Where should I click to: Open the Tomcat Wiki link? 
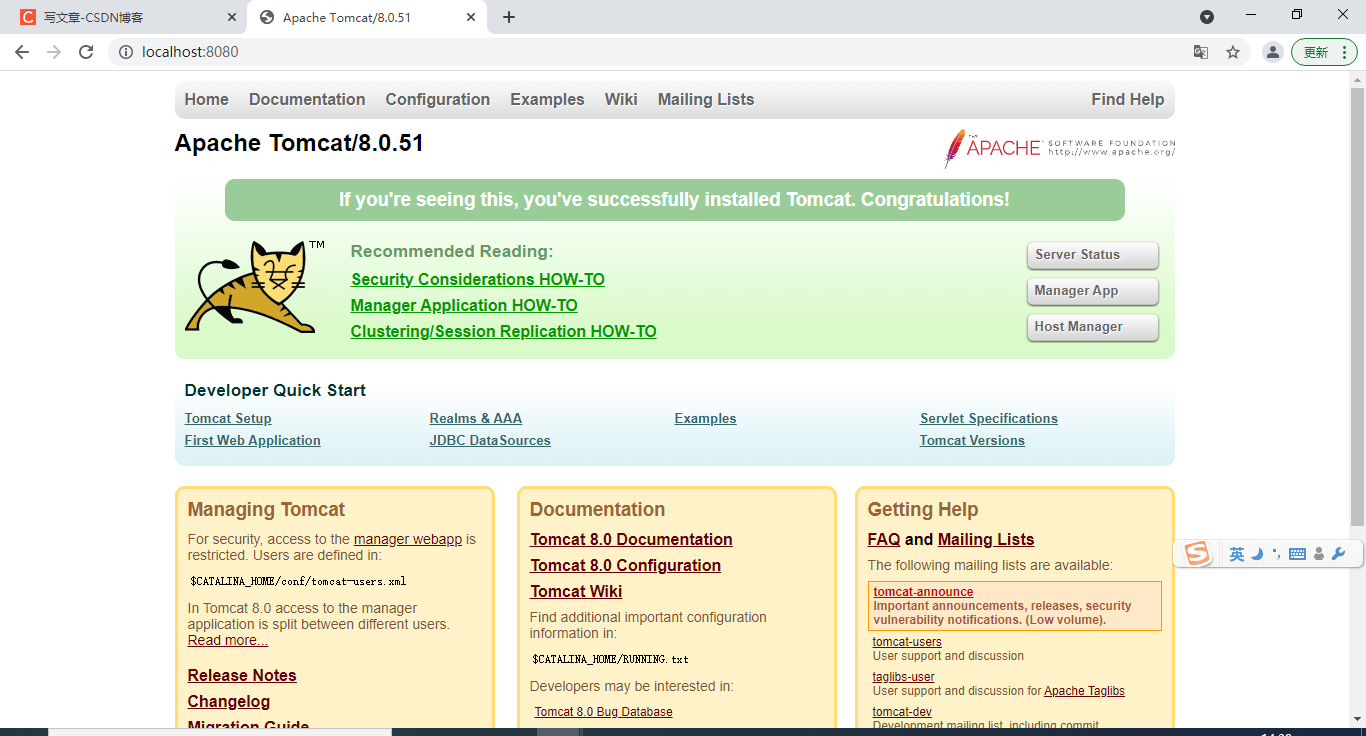[x=576, y=592]
